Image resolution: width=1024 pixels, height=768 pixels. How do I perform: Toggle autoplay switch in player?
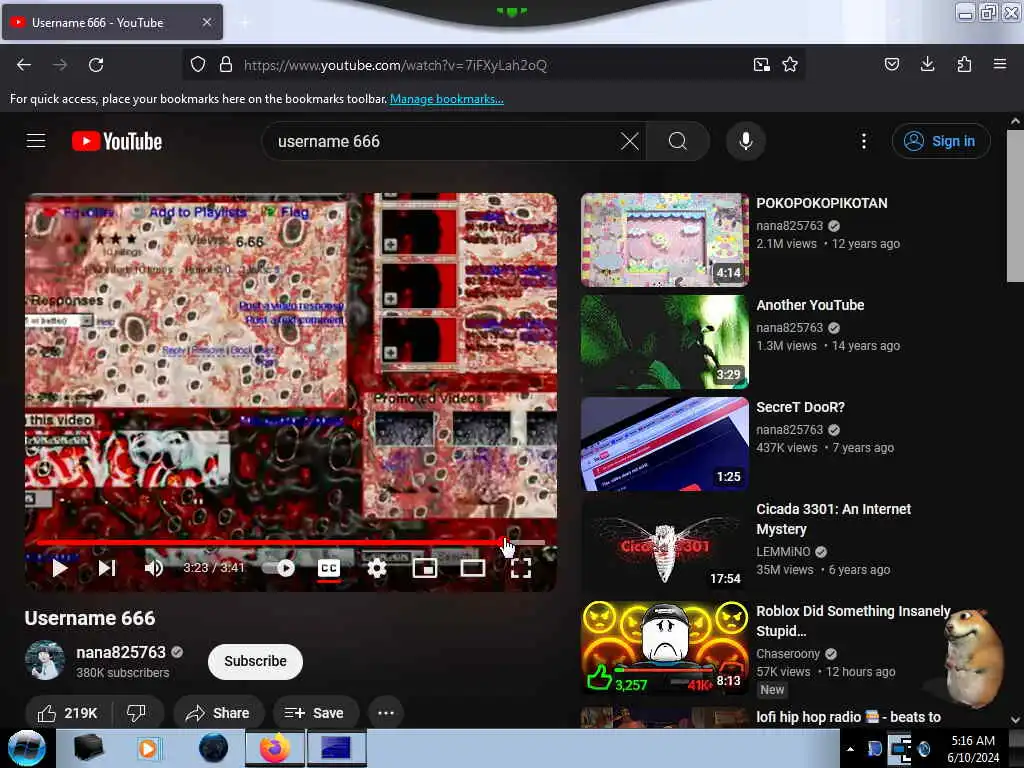click(x=279, y=568)
